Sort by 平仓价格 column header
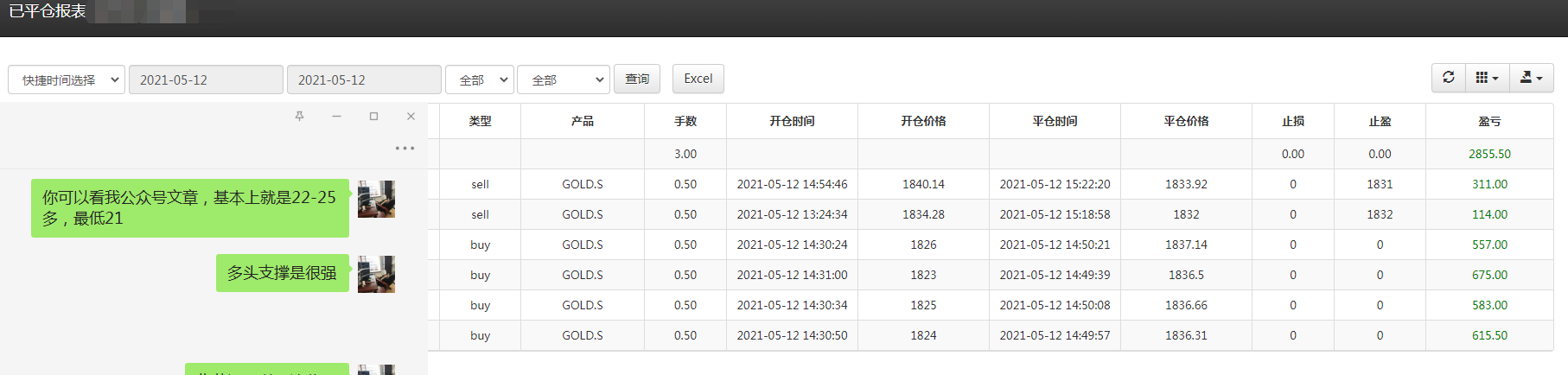This screenshot has width=1568, height=375. click(x=1186, y=121)
